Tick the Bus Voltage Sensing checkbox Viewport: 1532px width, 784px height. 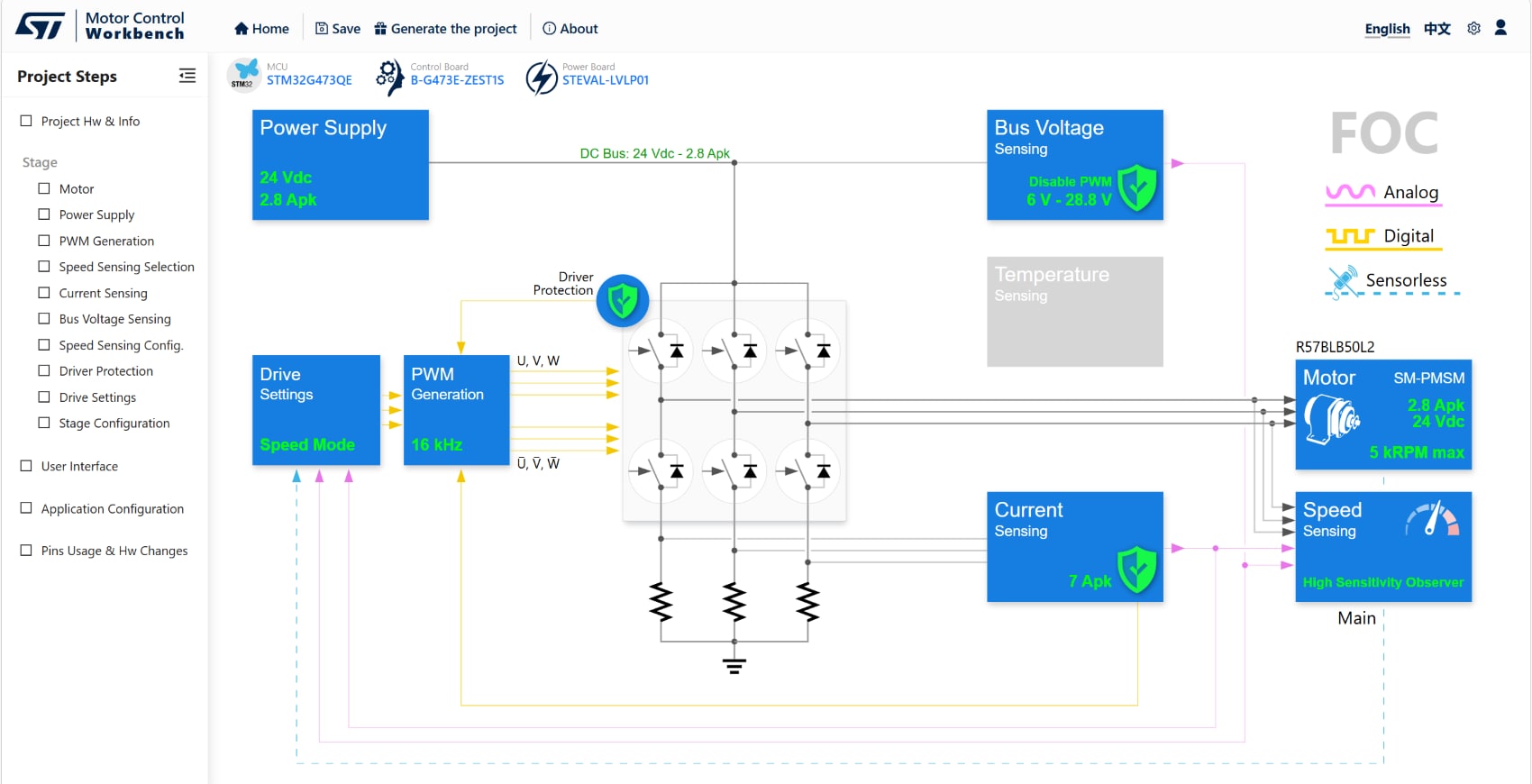tap(44, 318)
